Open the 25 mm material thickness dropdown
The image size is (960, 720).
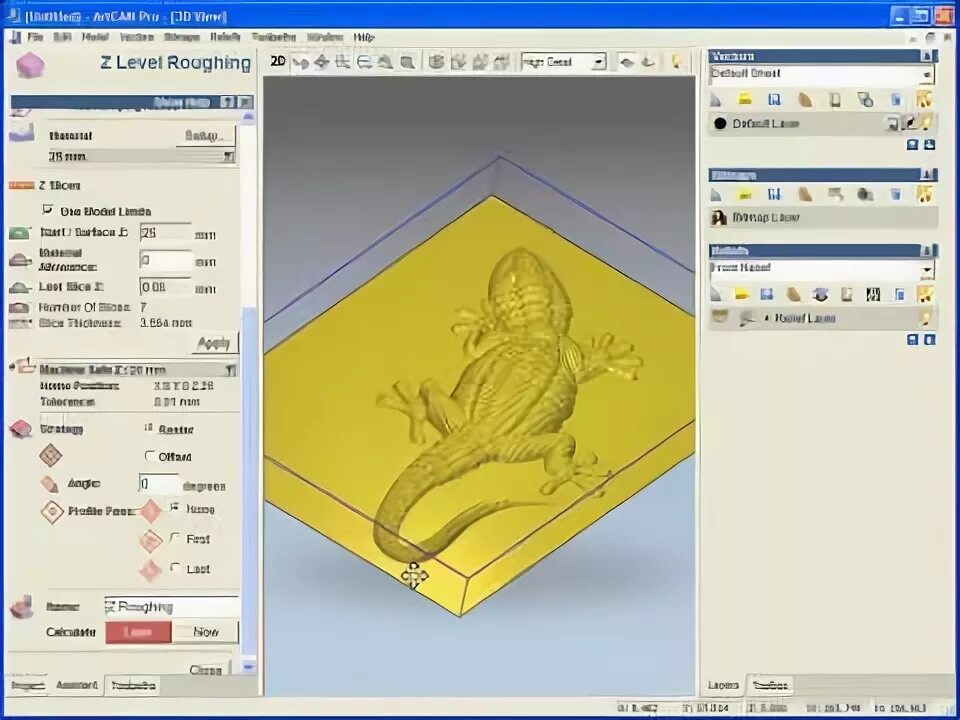click(x=228, y=157)
